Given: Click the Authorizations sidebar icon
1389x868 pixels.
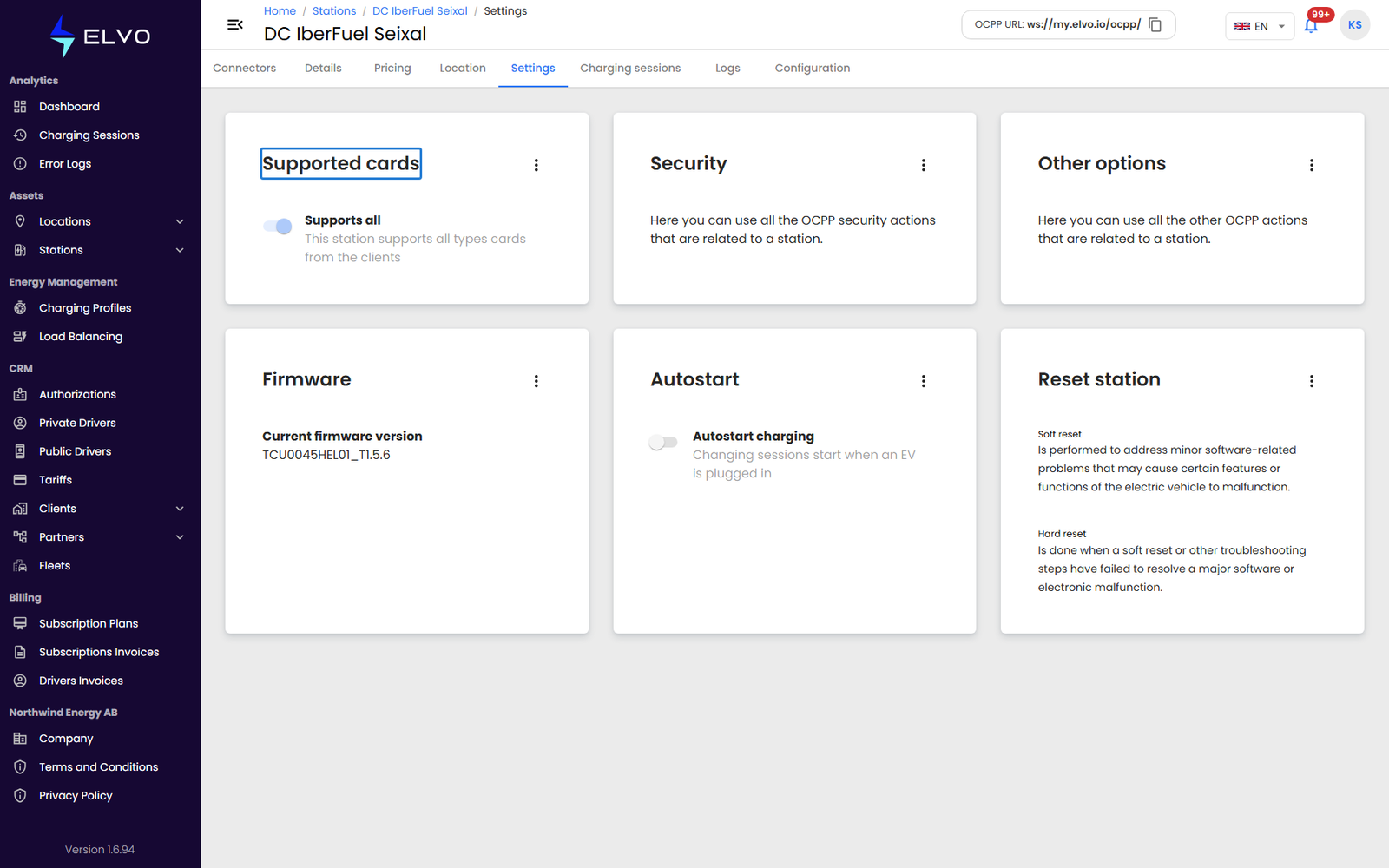Looking at the screenshot, I should pos(20,394).
